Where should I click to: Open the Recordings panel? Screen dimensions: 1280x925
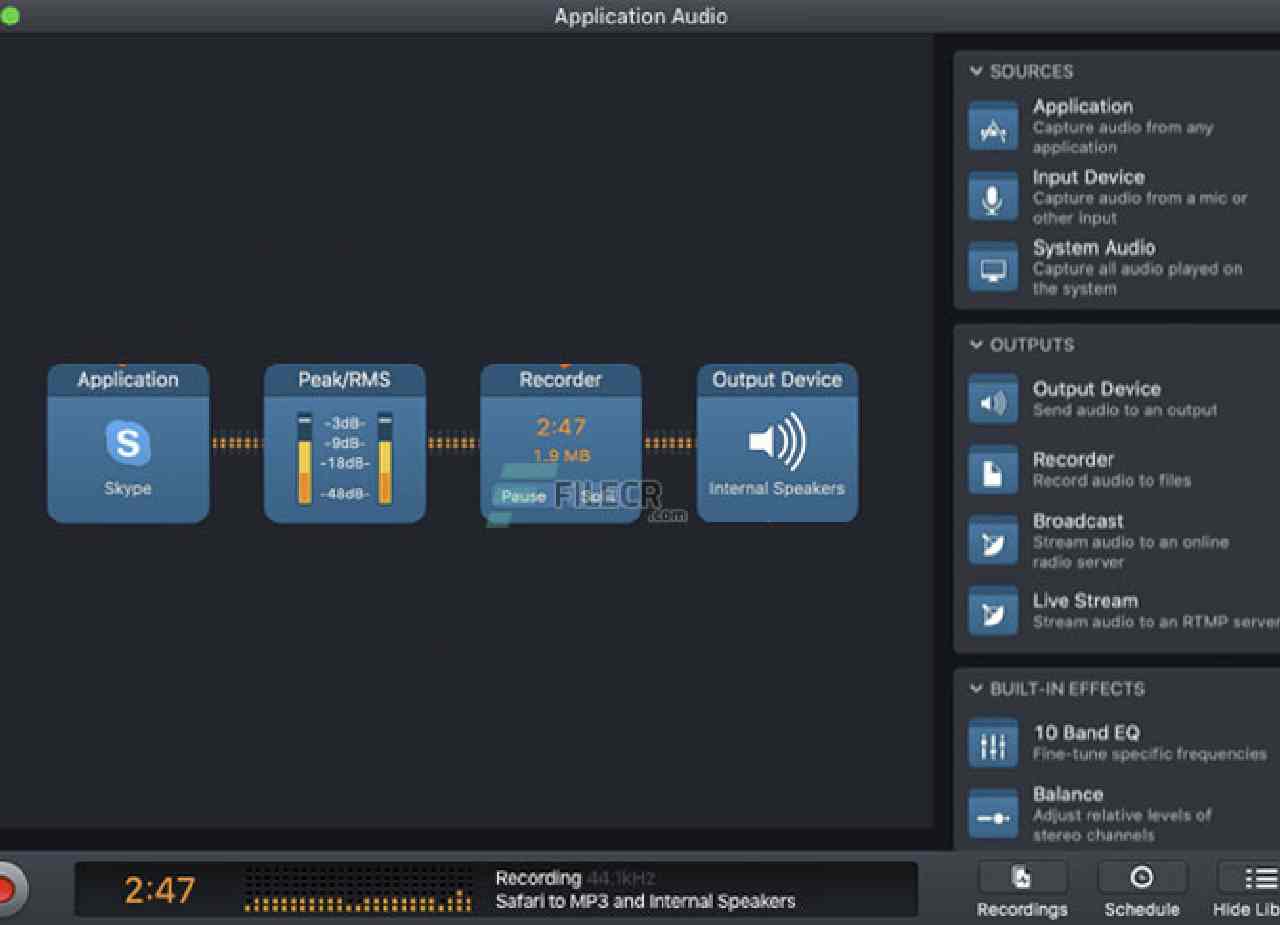[x=1022, y=890]
